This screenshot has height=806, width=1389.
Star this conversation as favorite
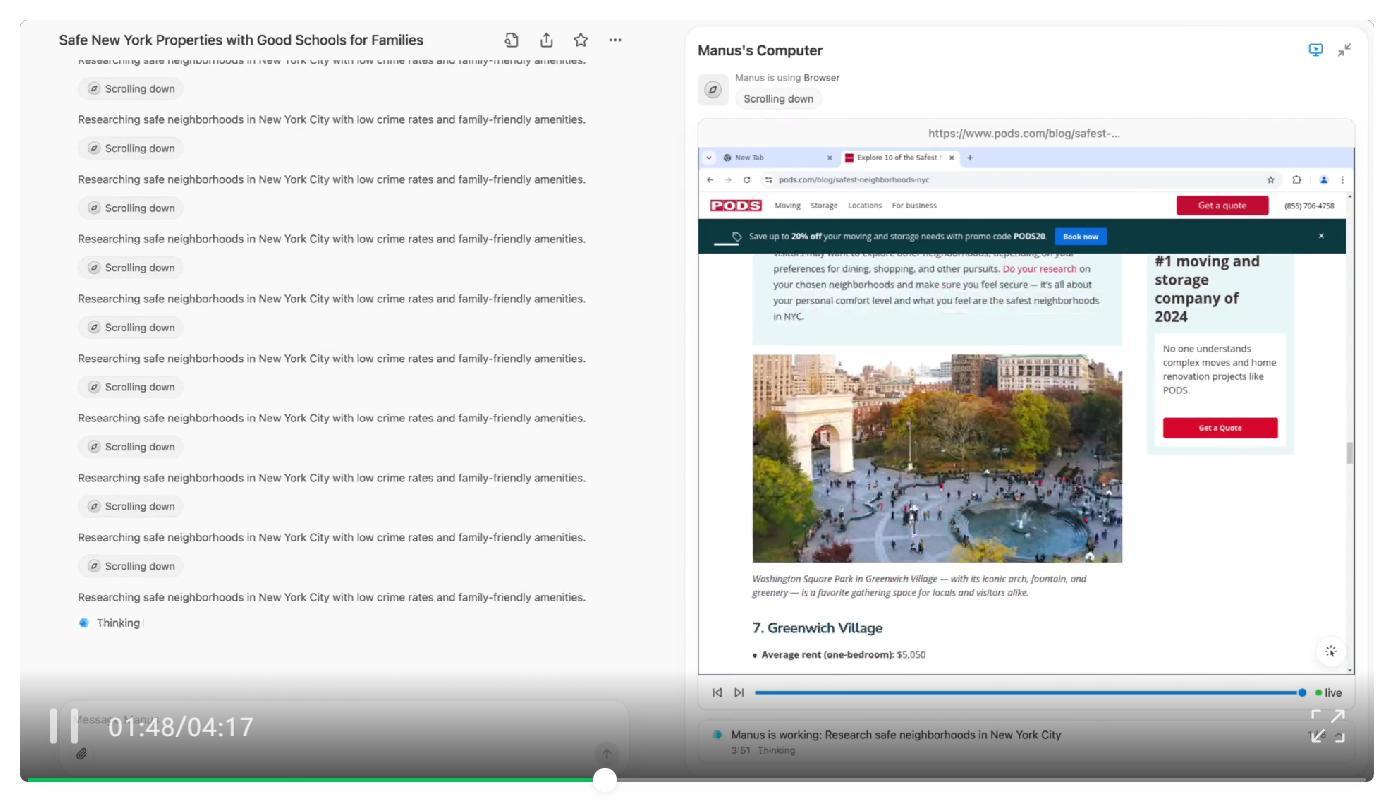[580, 40]
